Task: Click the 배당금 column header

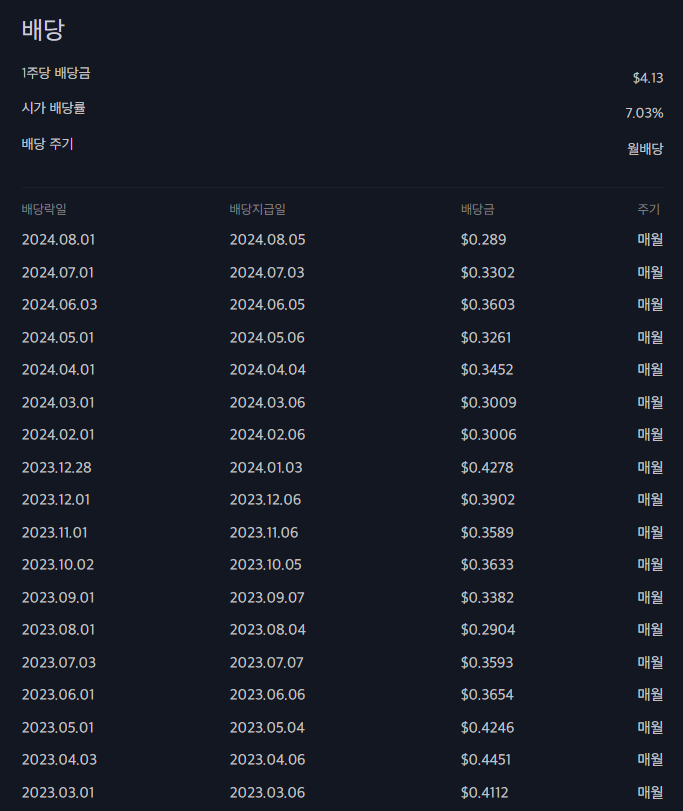Action: pyautogui.click(x=477, y=209)
